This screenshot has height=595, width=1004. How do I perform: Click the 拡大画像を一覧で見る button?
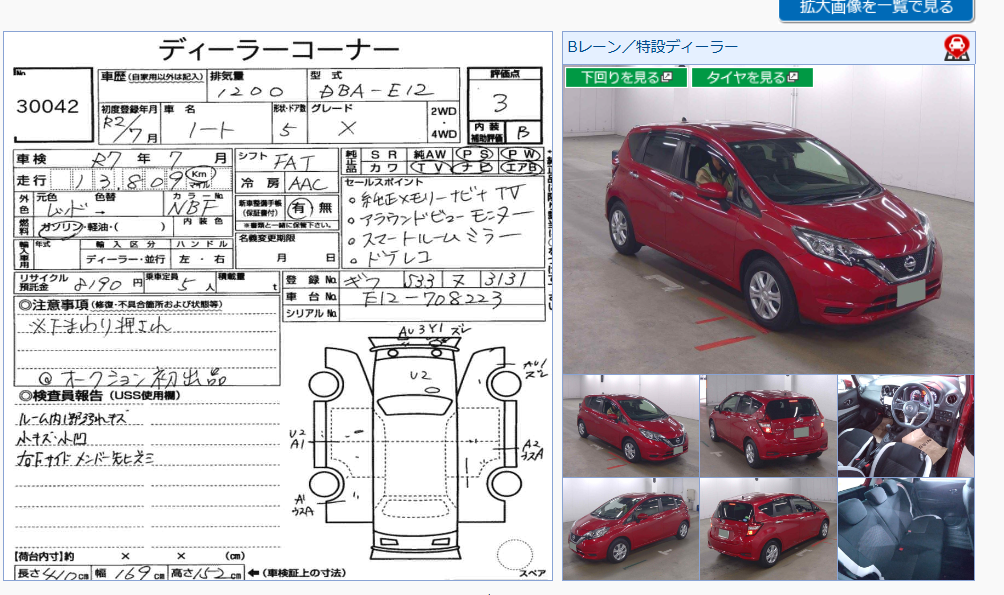click(x=875, y=8)
